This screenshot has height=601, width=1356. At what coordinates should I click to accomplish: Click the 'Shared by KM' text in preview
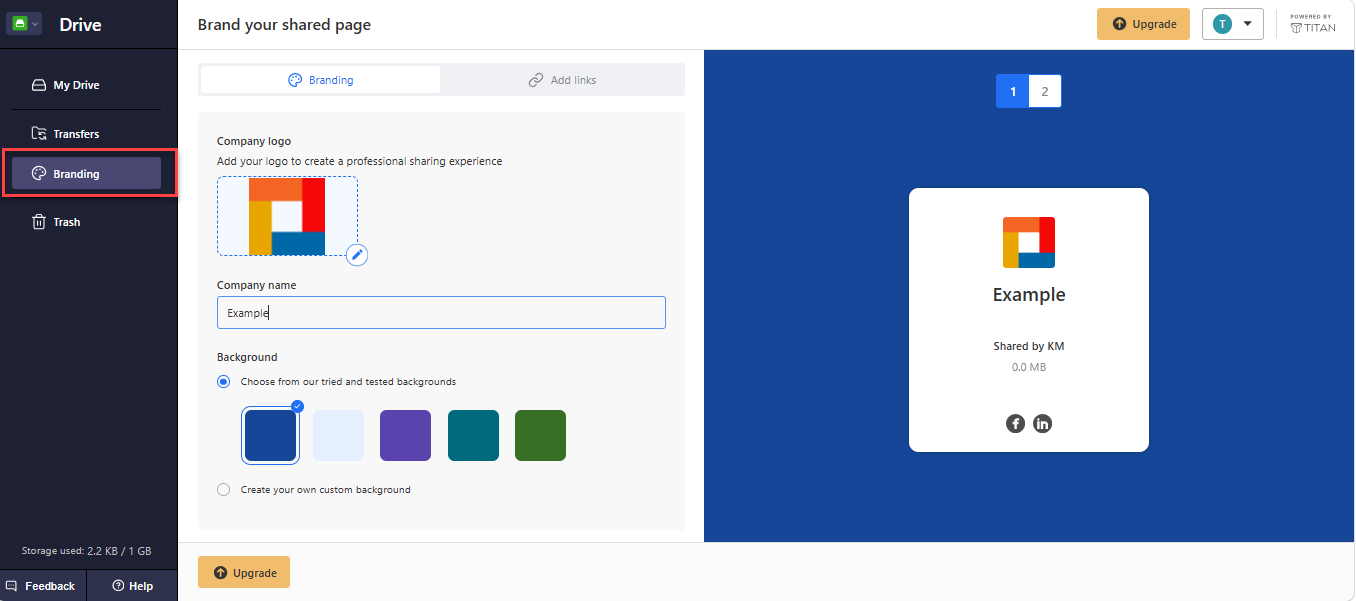(1029, 346)
